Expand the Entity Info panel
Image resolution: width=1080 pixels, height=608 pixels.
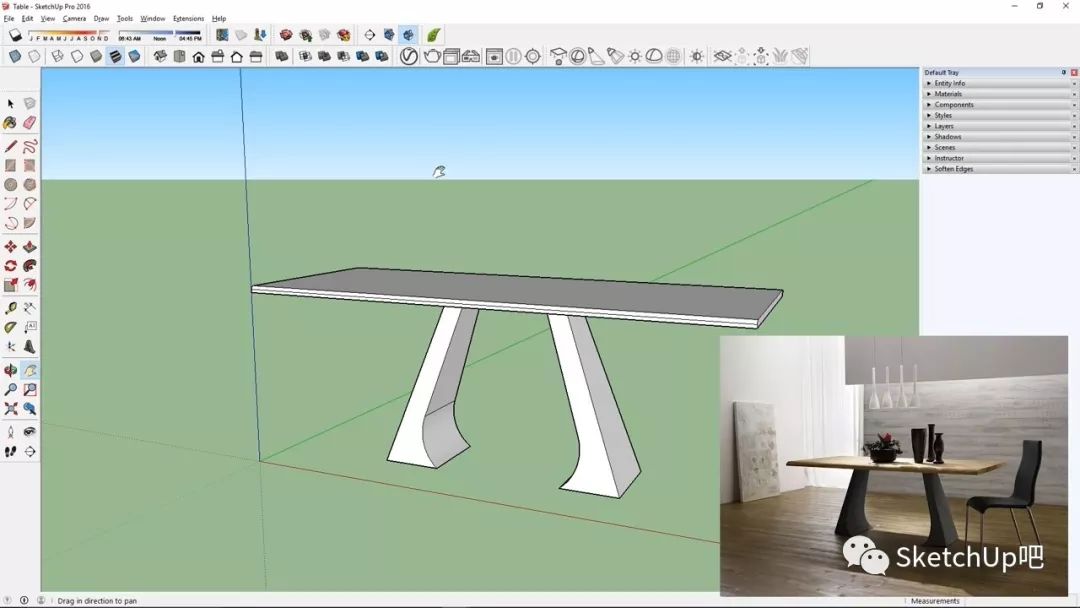[x=949, y=83]
